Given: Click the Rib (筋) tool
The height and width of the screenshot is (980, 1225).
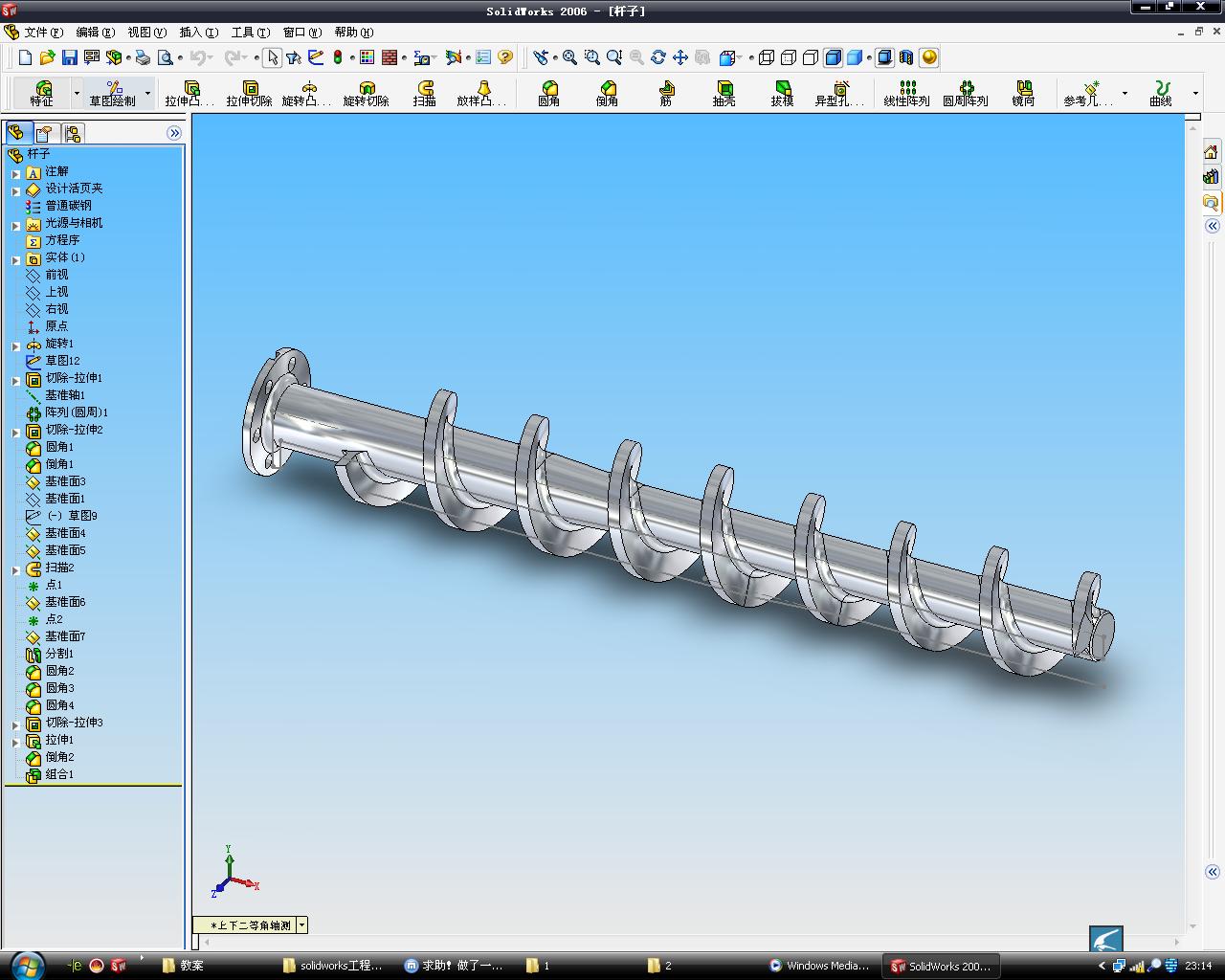Looking at the screenshot, I should point(666,93).
